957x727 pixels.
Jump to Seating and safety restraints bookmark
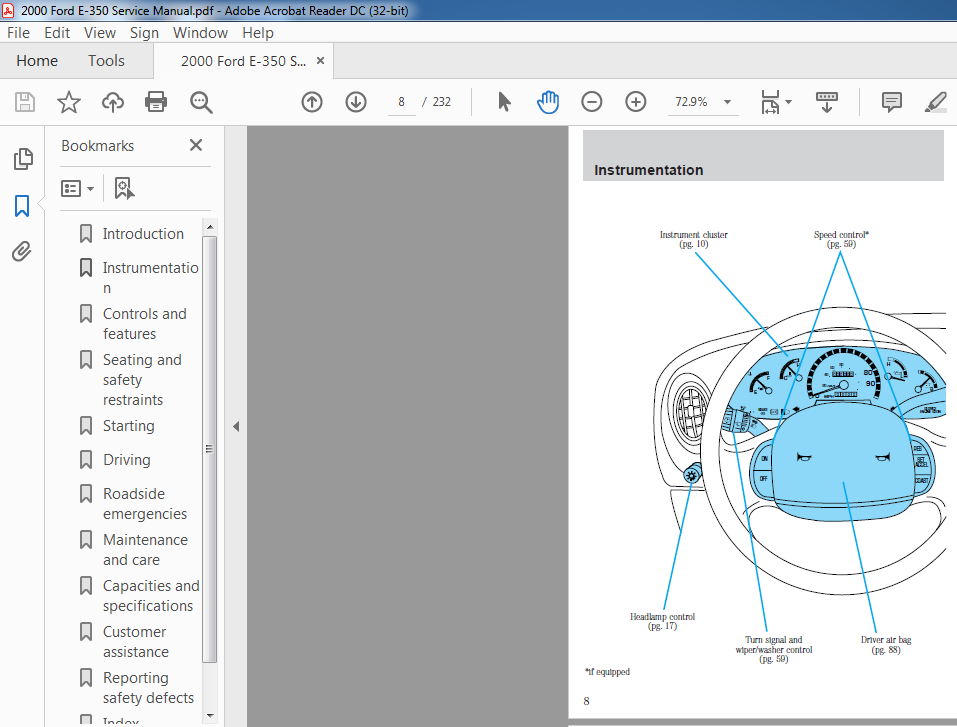pyautogui.click(x=142, y=380)
